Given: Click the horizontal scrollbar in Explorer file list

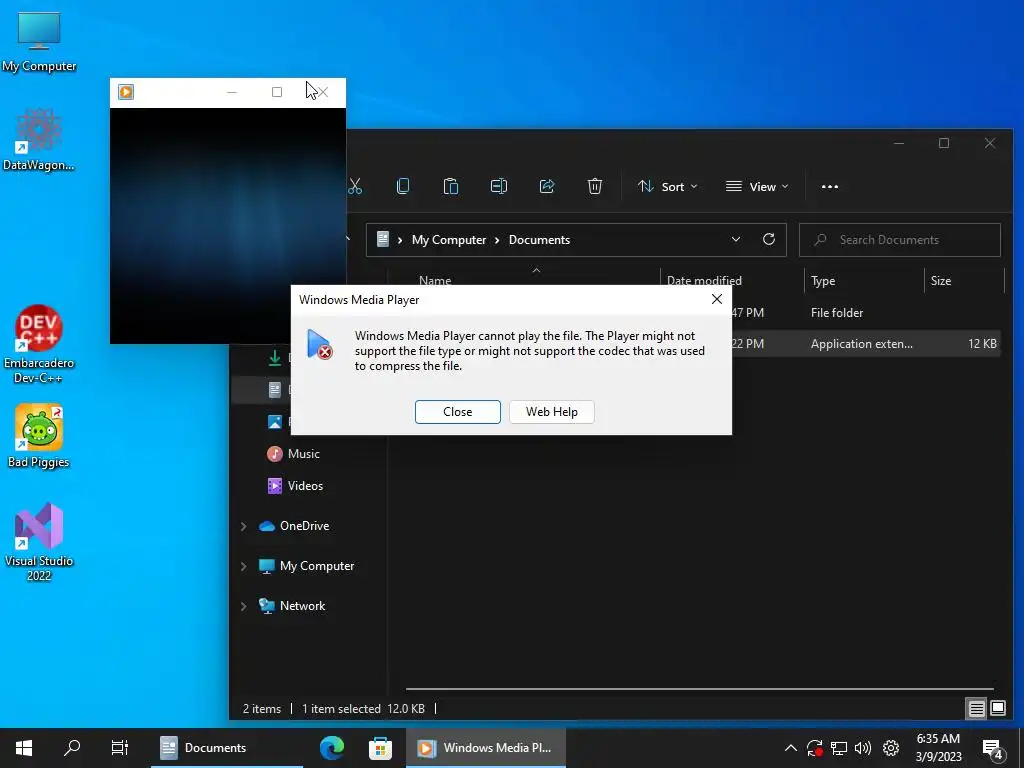Looking at the screenshot, I should [x=699, y=688].
